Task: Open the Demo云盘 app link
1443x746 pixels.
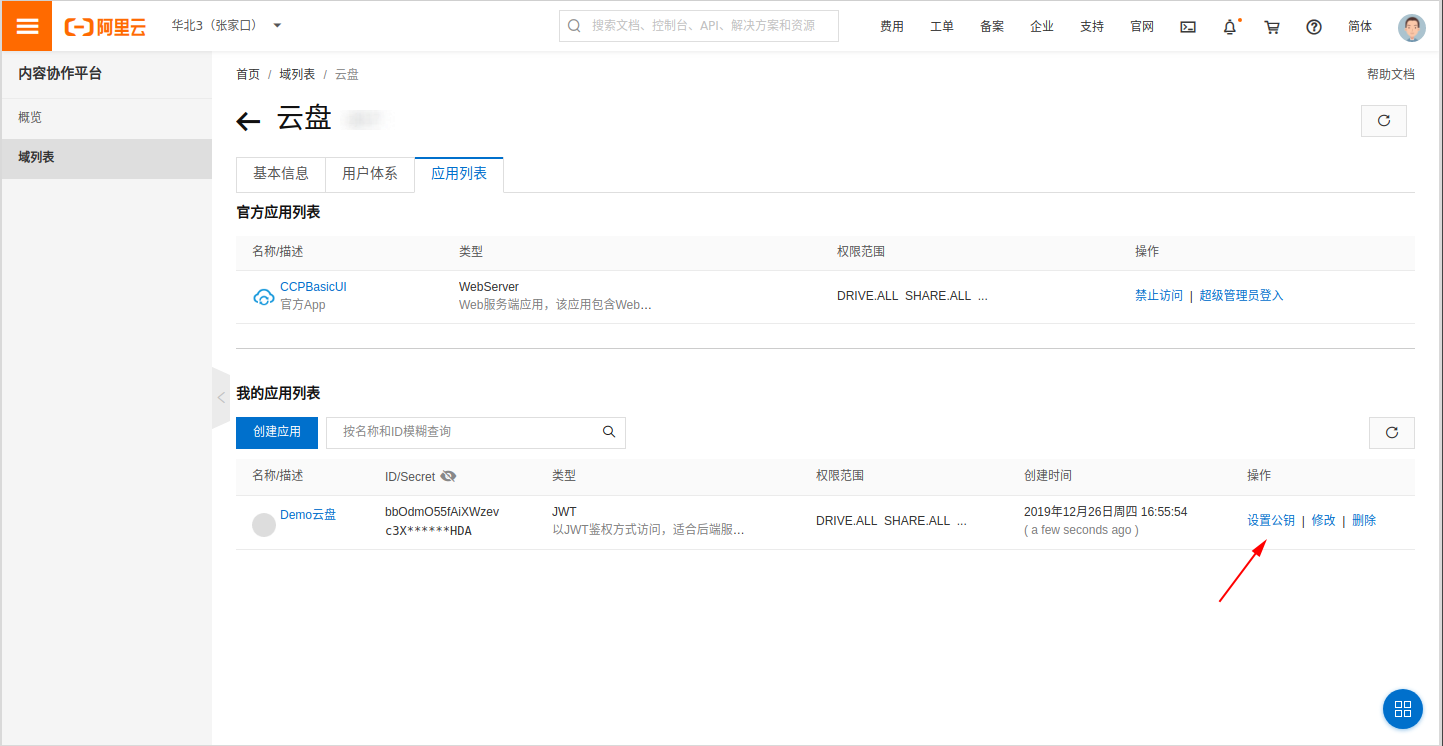Action: pos(308,515)
